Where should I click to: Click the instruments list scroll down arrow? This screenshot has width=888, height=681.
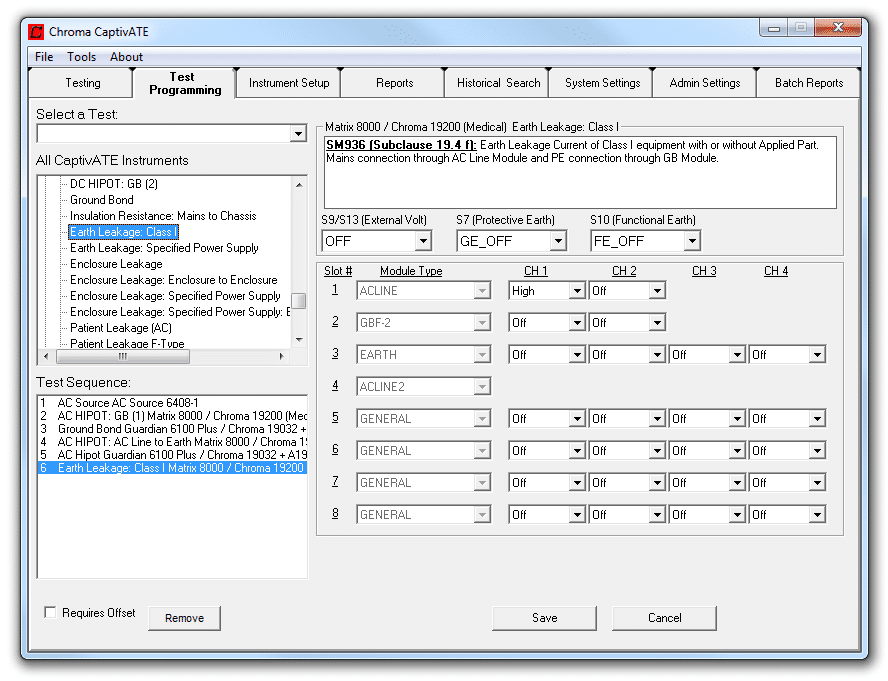click(299, 340)
